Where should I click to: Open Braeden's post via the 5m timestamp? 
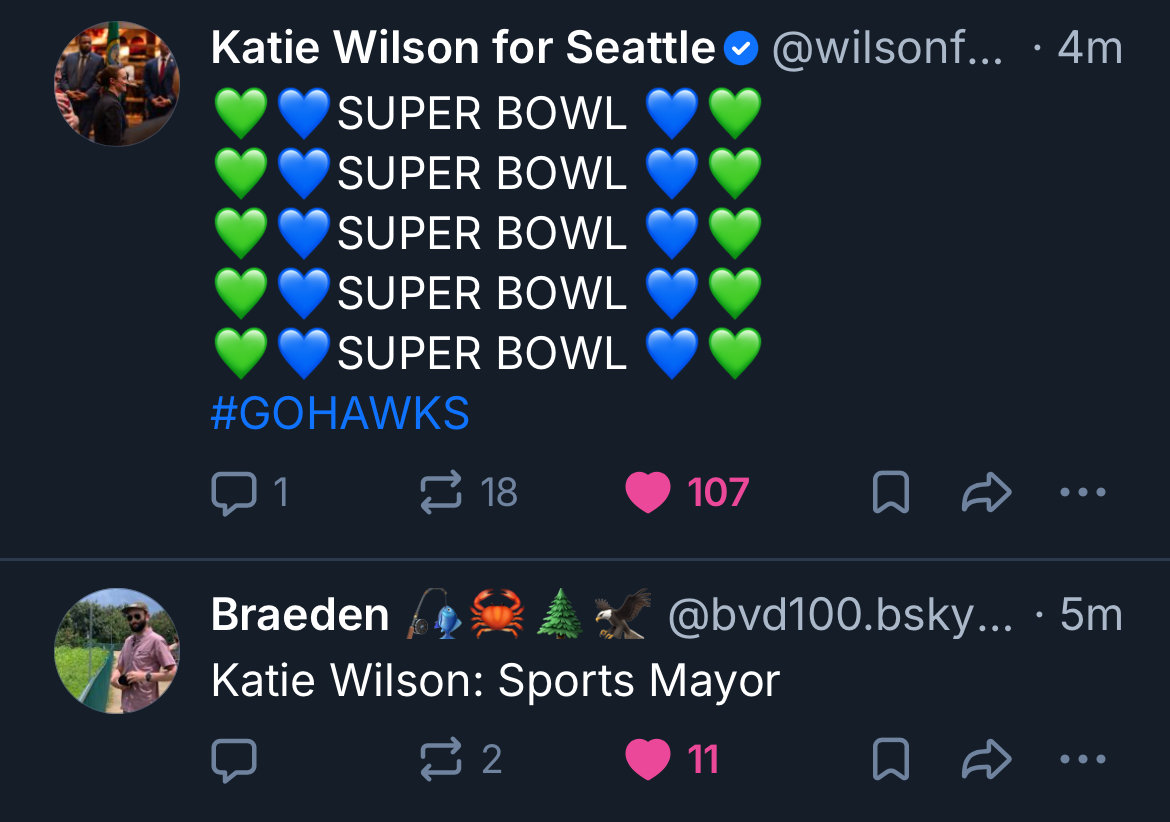pos(1090,616)
